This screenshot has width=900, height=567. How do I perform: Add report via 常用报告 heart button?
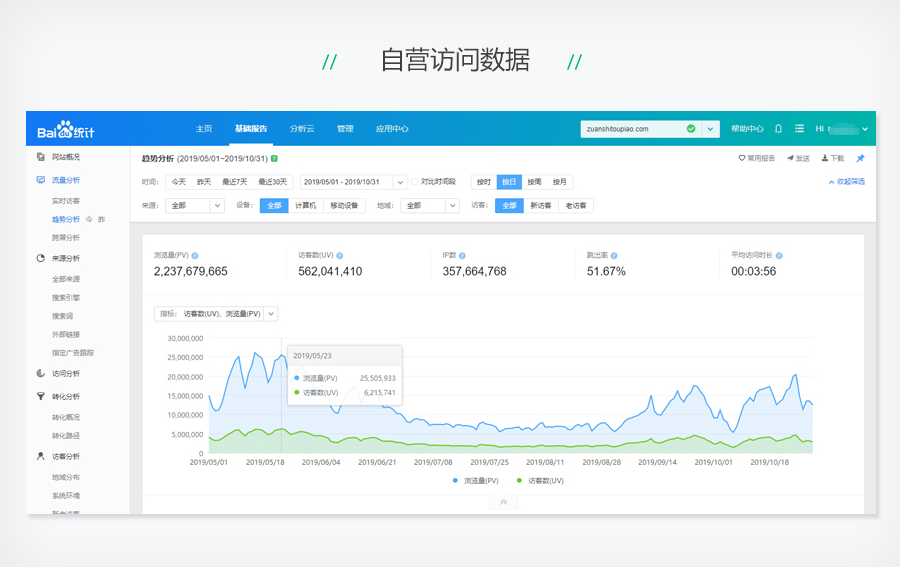pos(757,158)
